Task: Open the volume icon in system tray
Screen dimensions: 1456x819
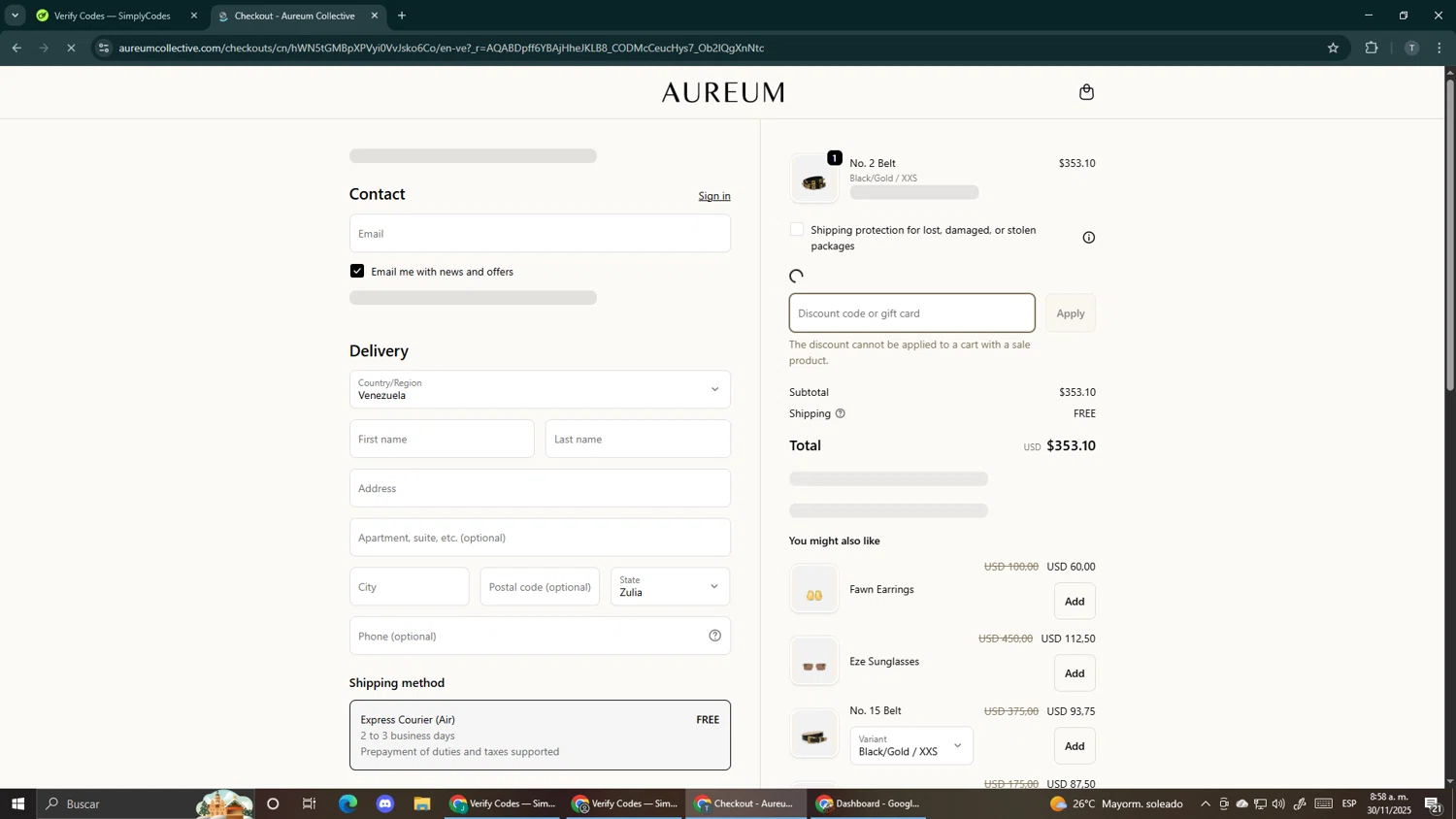Action: [x=1277, y=804]
